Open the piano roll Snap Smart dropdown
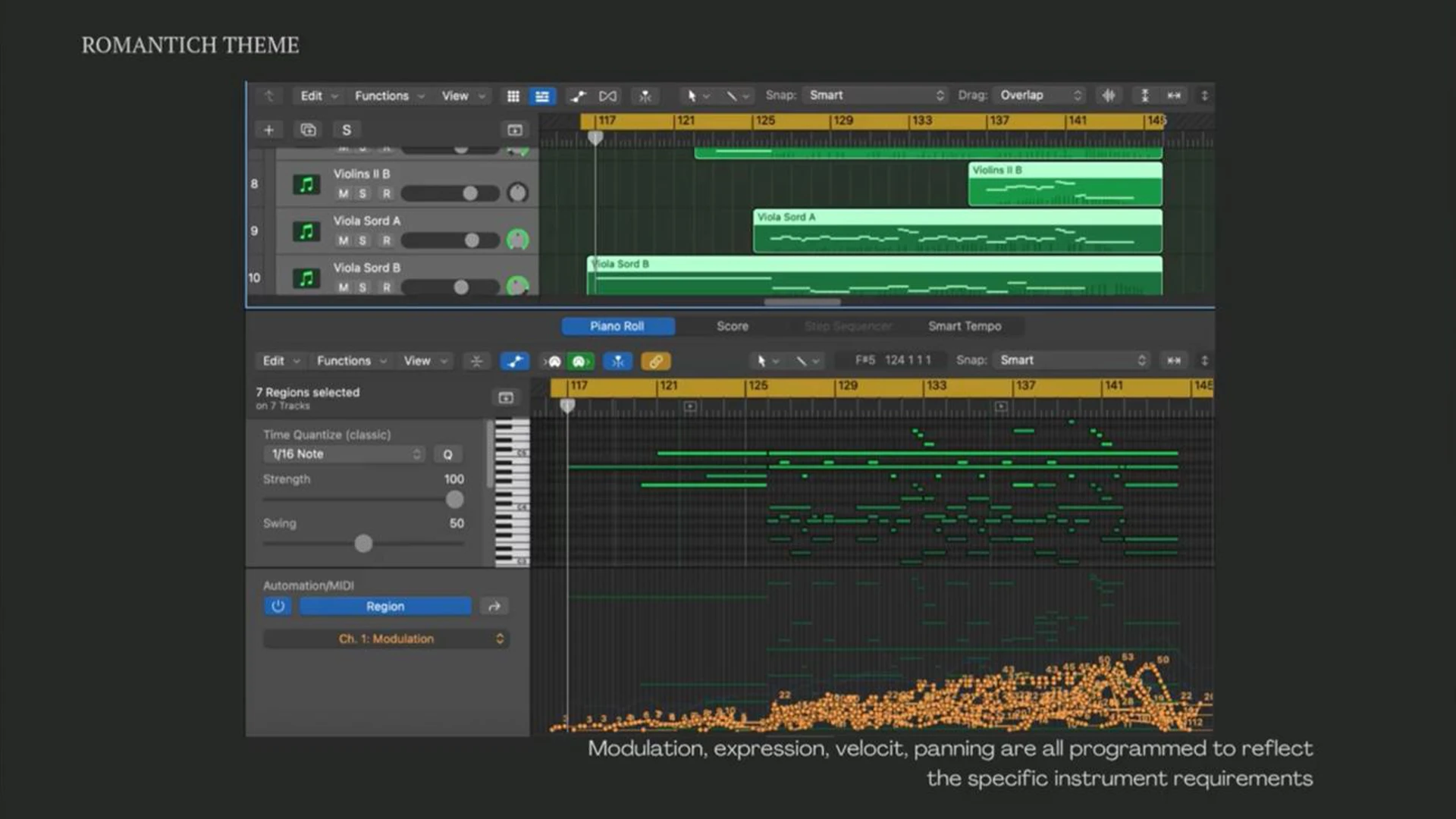The width and height of the screenshot is (1456, 819). tap(1072, 361)
